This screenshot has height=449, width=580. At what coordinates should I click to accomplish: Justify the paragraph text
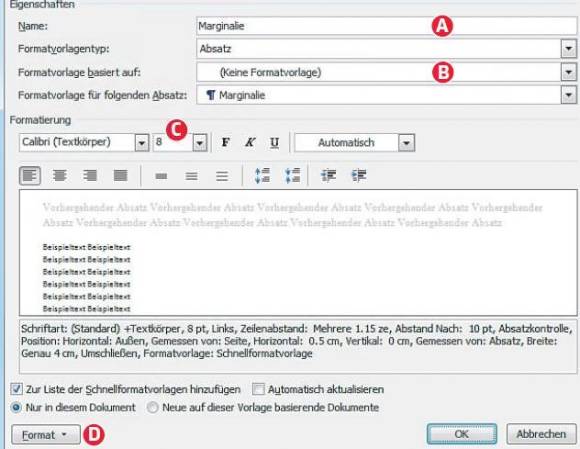[x=120, y=175]
